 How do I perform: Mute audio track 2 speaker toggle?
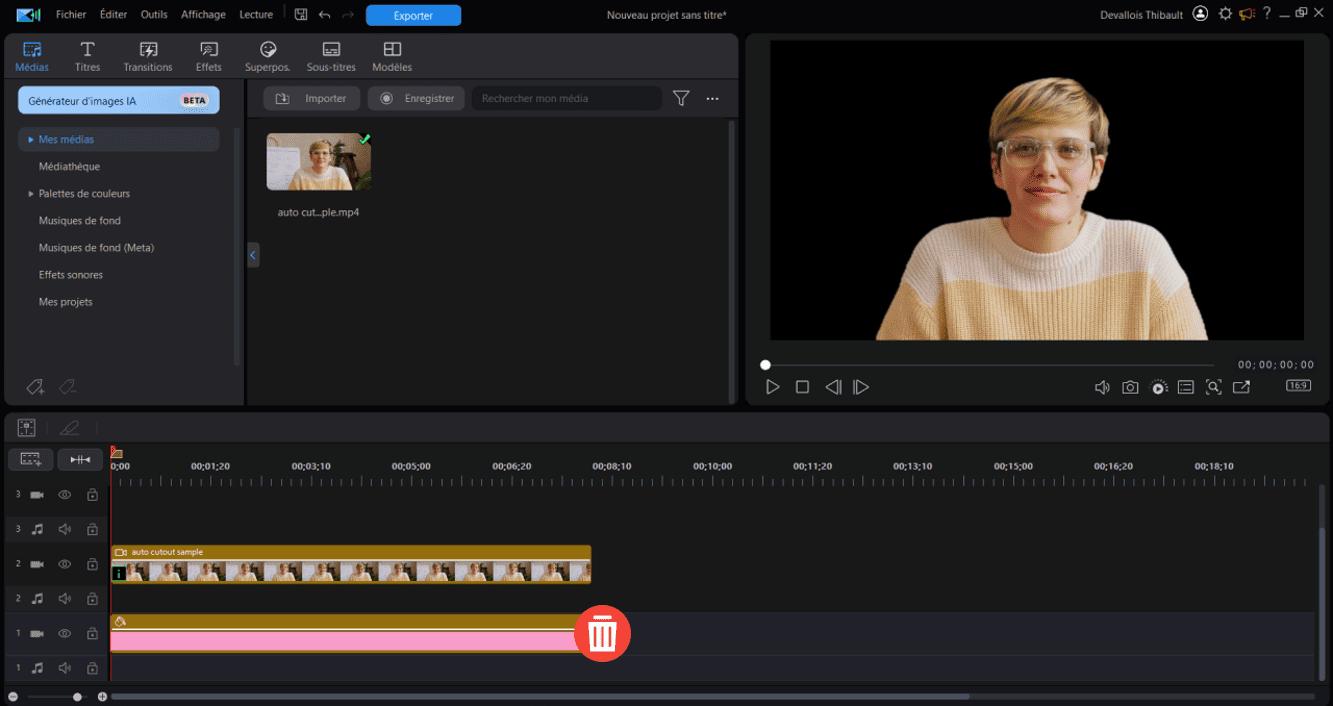pos(64,598)
